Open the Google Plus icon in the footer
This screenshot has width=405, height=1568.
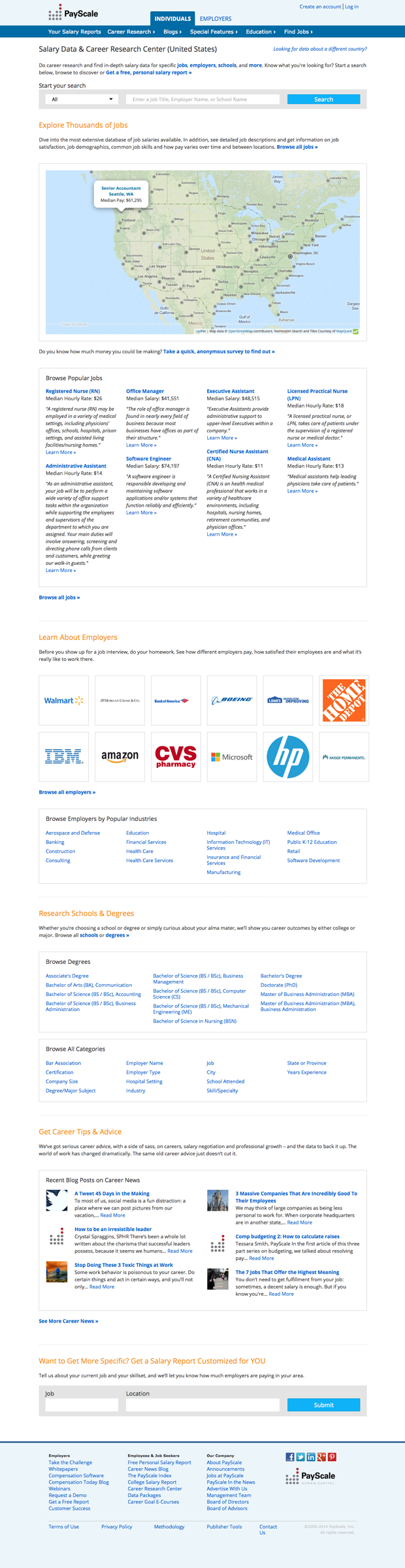[321, 1457]
